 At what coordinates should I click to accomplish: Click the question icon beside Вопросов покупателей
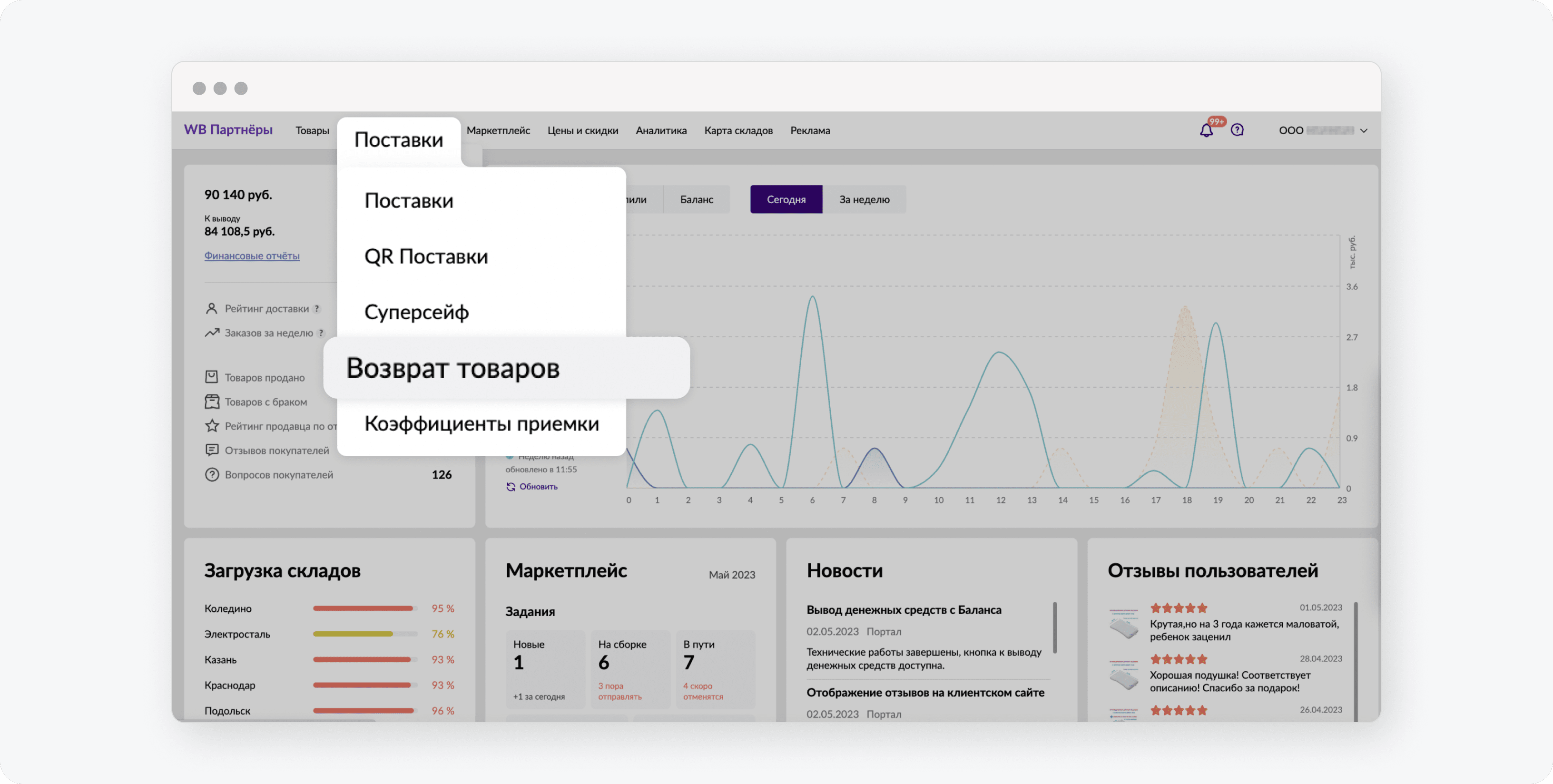[212, 475]
